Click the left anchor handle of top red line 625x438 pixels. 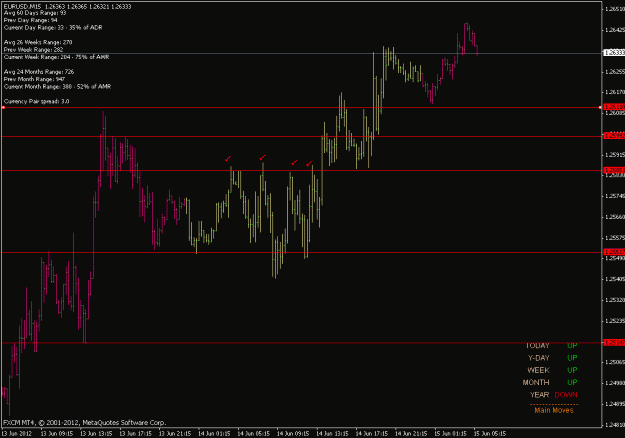pyautogui.click(x=3, y=107)
